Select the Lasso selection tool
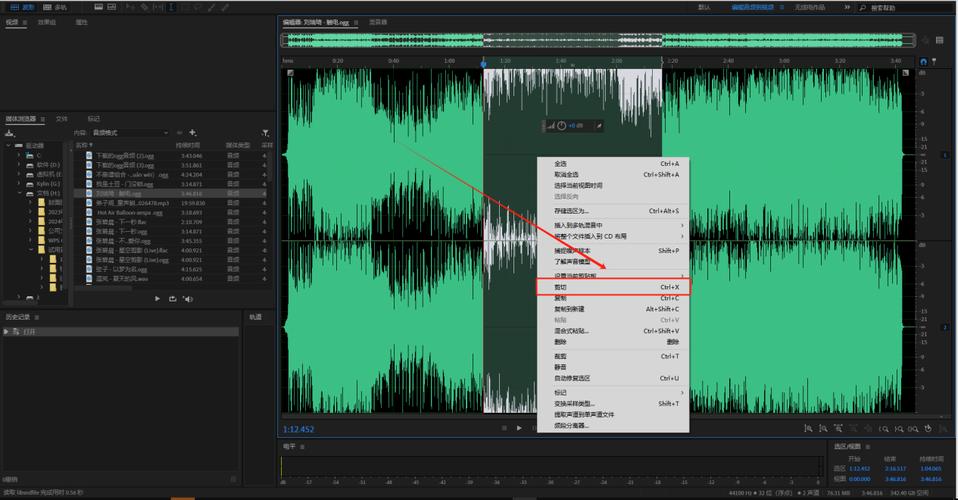The image size is (958, 500). click(199, 7)
